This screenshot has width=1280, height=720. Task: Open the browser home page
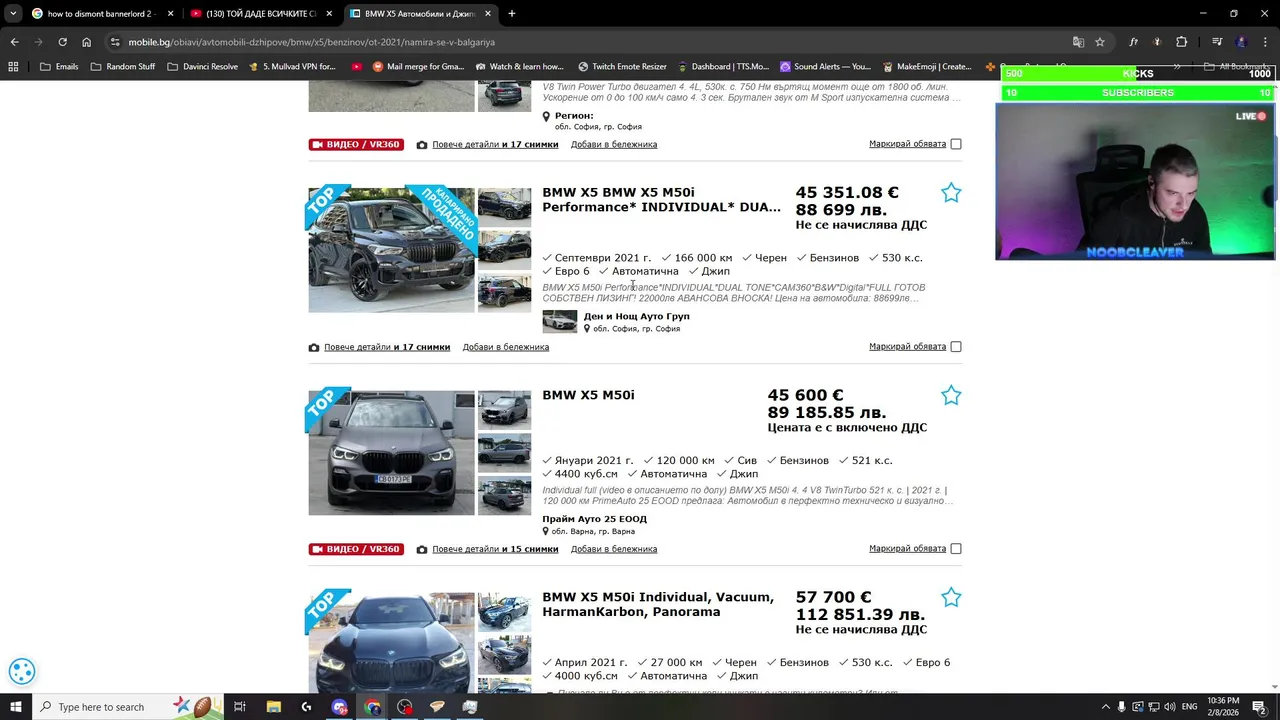[x=86, y=42]
